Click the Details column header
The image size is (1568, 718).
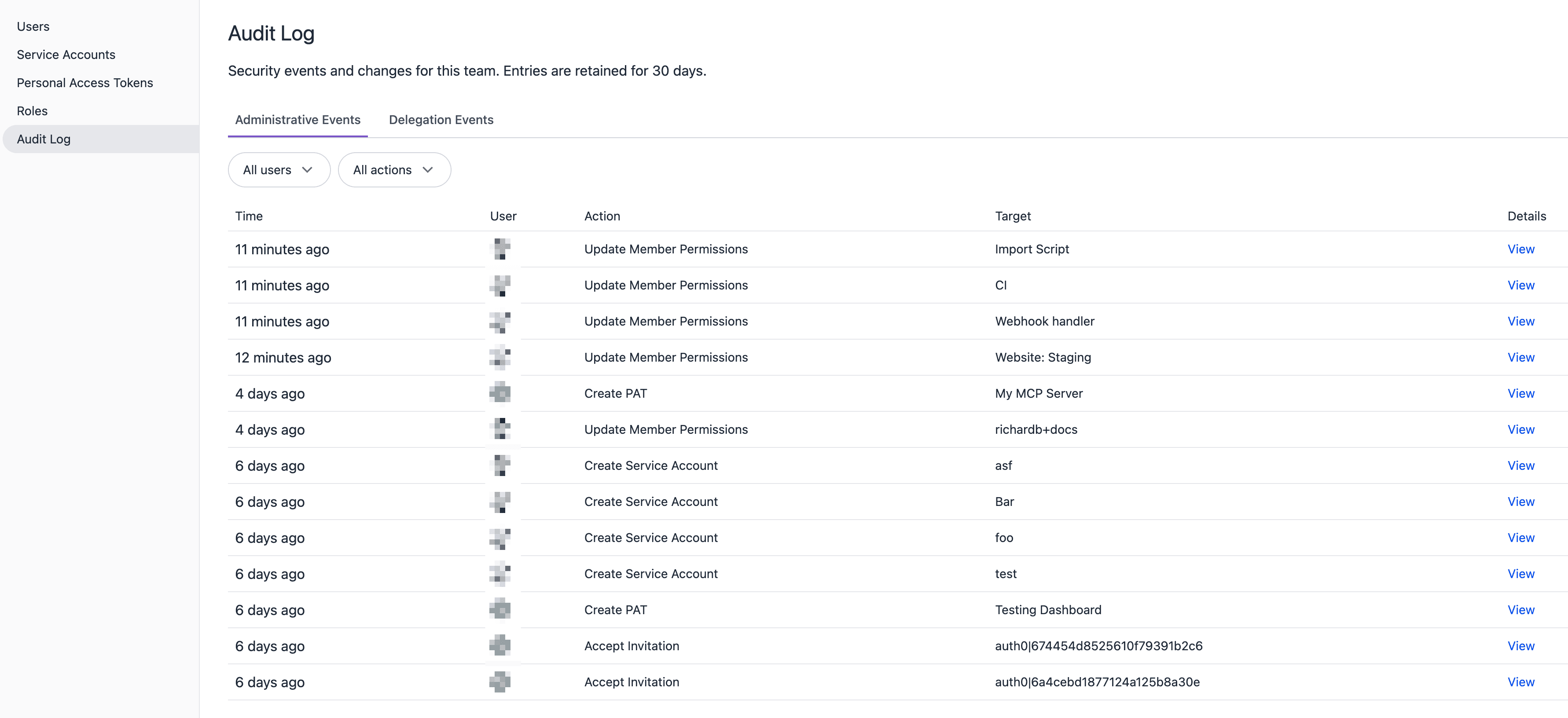(x=1527, y=216)
